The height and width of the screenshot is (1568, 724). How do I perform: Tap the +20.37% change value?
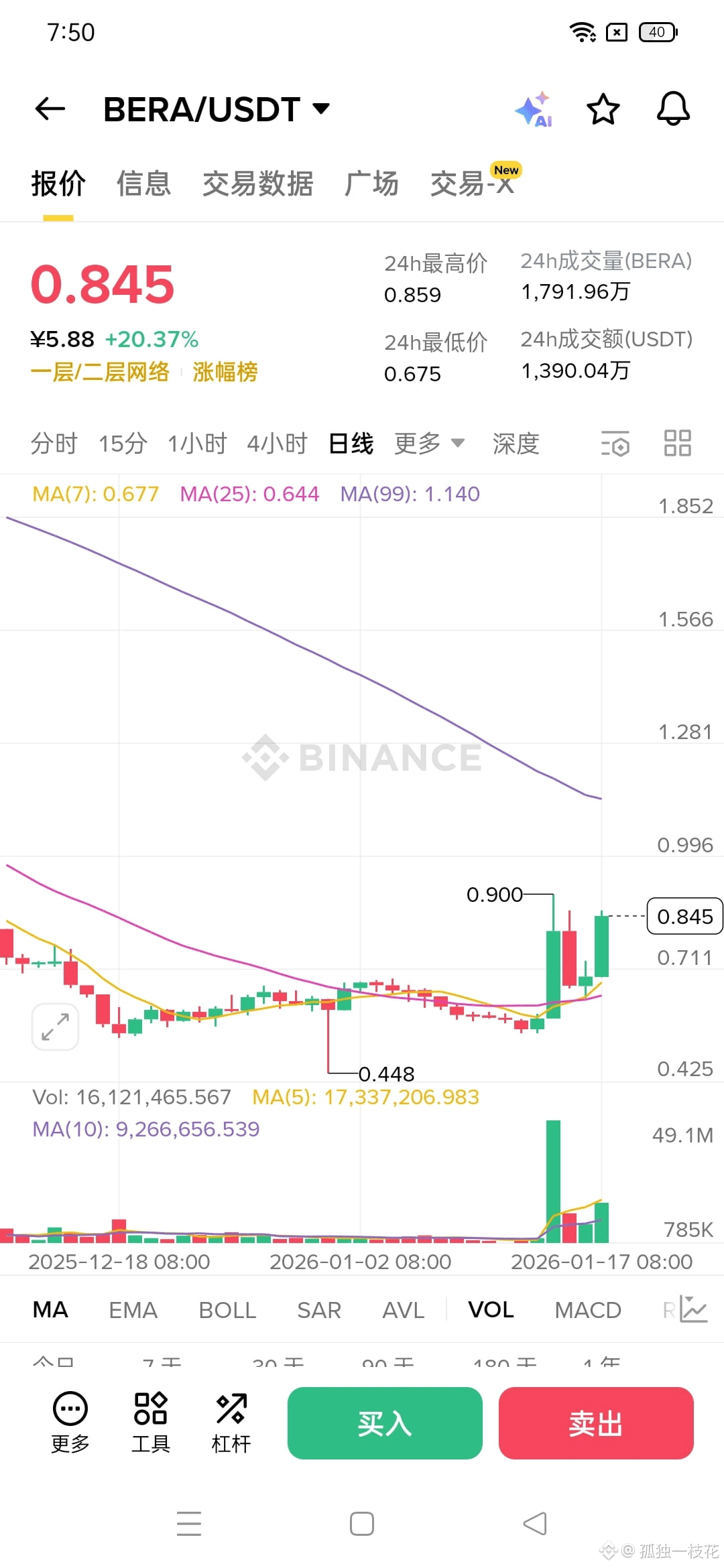(152, 339)
